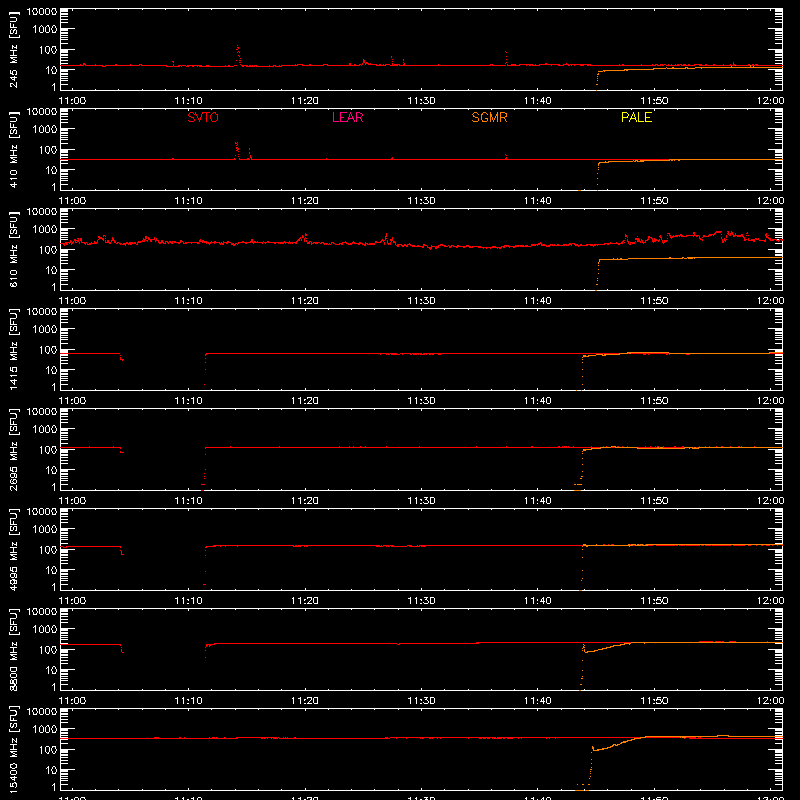Viewport: 800px width, 800px height.
Task: Click the 11:10 tick label under 2695 MHz plot
Action: click(189, 501)
